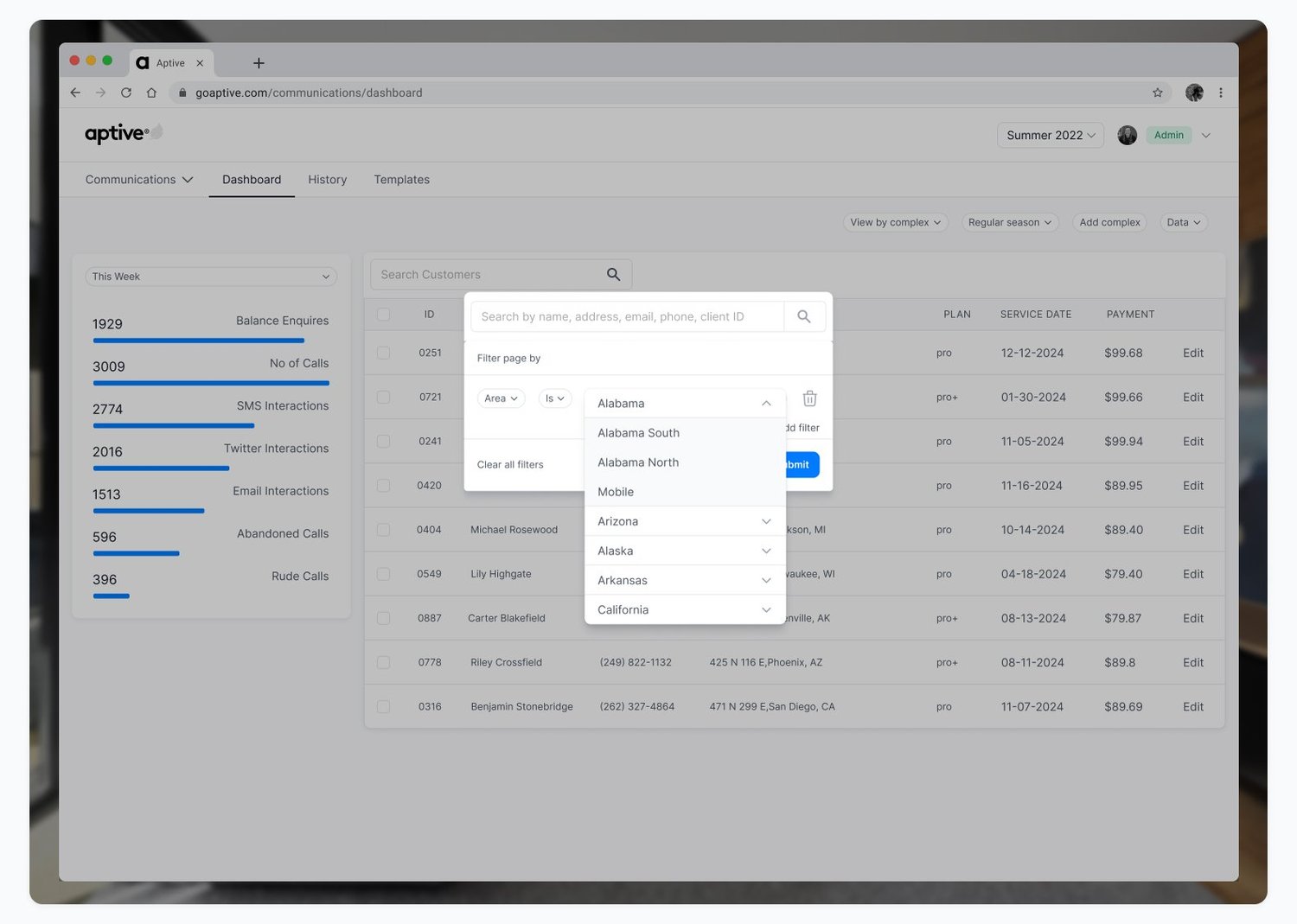Click the Balance Enquires progress bar

[199, 341]
